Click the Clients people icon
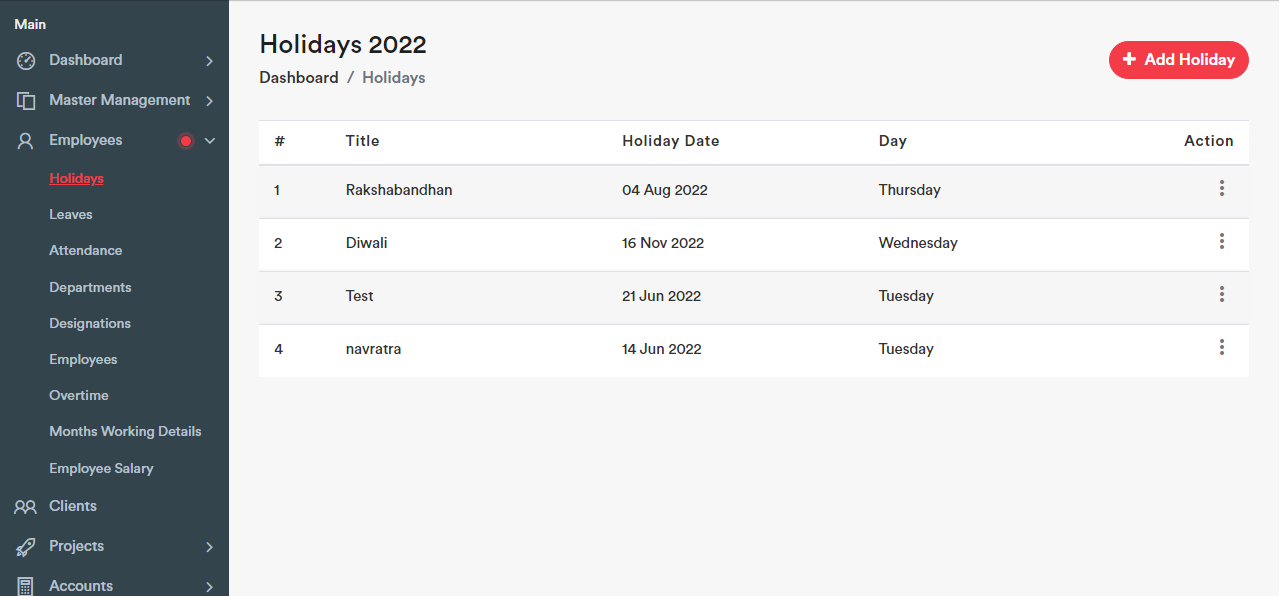This screenshot has width=1280, height=596. tap(26, 507)
